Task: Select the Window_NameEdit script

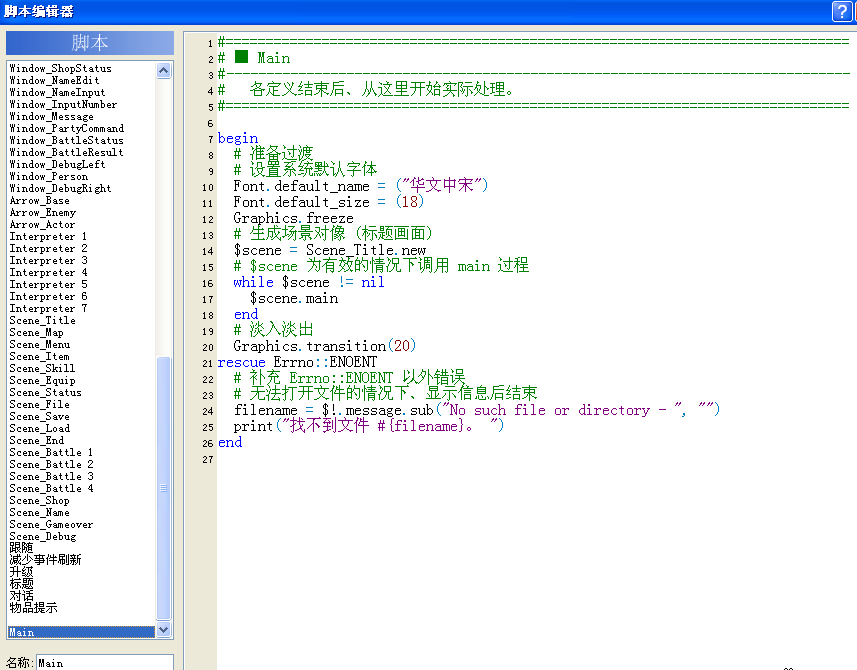Action: click(55, 80)
